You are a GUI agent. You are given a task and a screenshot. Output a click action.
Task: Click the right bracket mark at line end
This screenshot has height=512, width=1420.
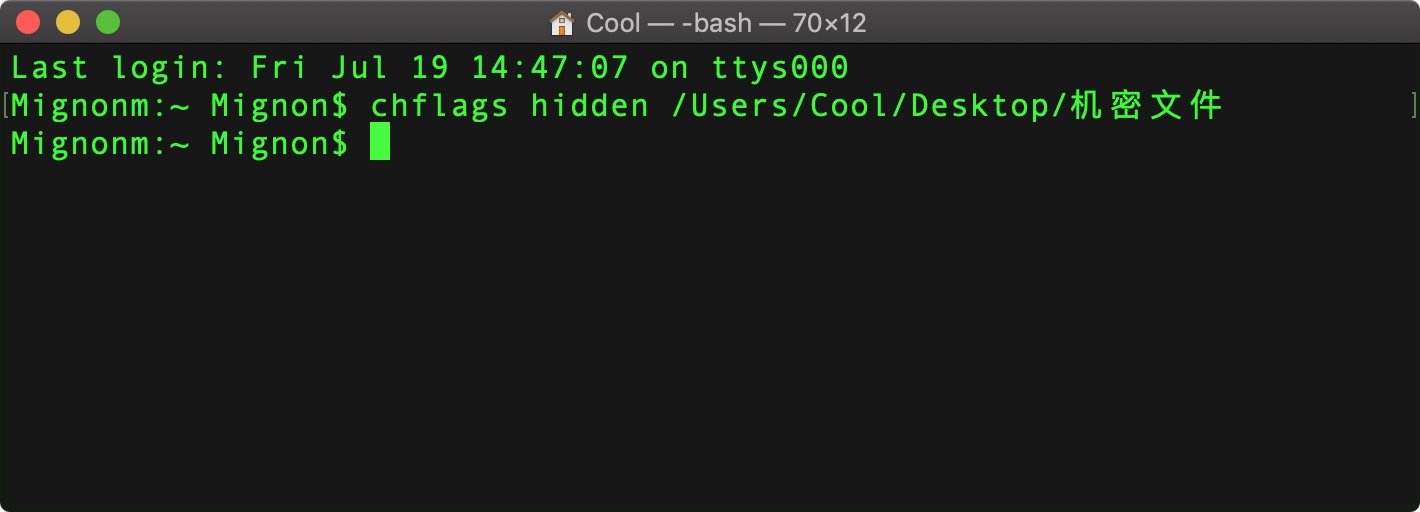tap(1414, 106)
